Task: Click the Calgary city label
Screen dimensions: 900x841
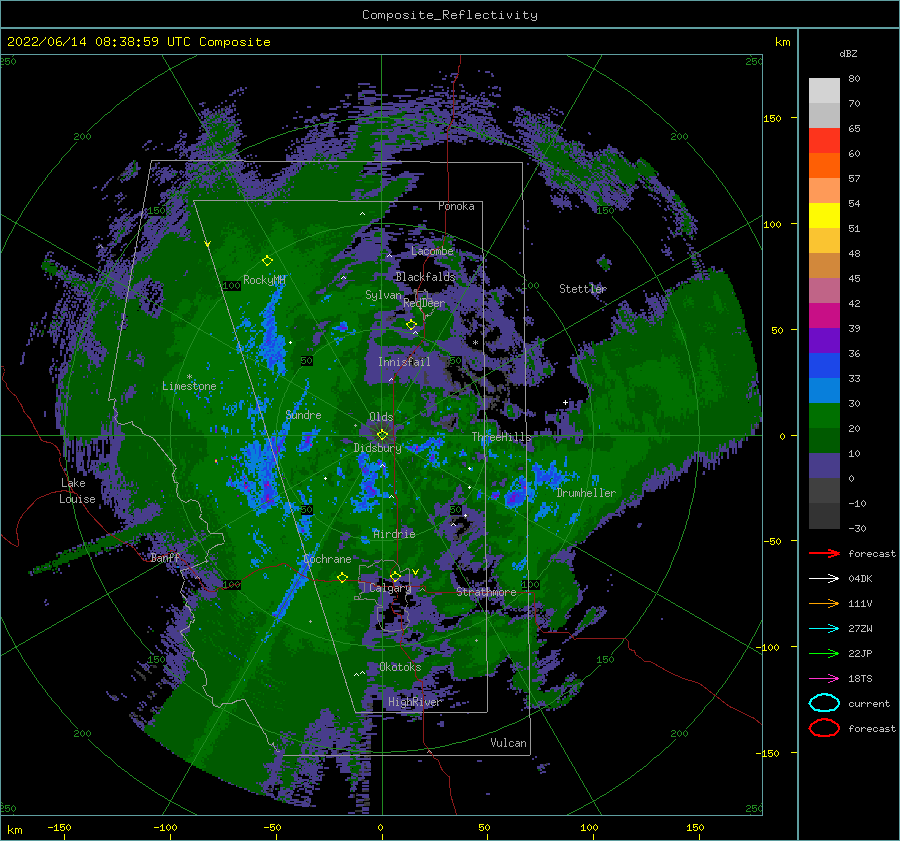Action: click(x=390, y=588)
